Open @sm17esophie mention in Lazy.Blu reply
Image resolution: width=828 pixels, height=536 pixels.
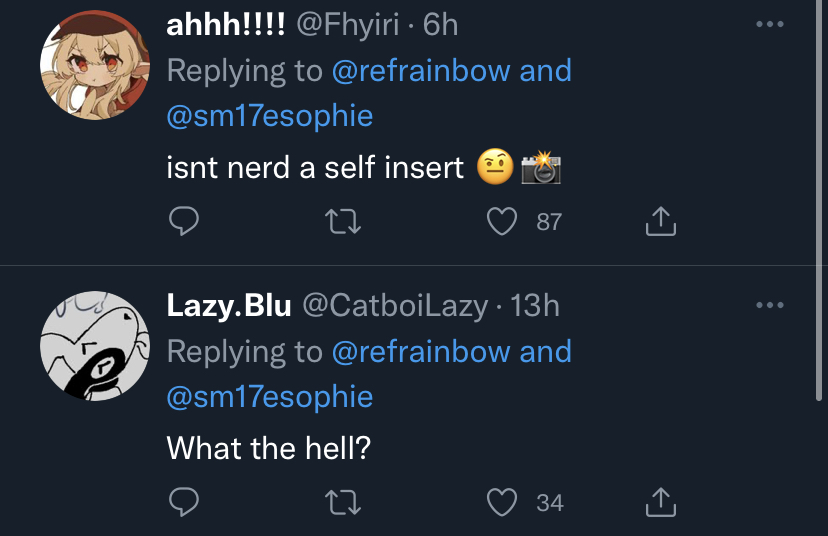point(270,397)
